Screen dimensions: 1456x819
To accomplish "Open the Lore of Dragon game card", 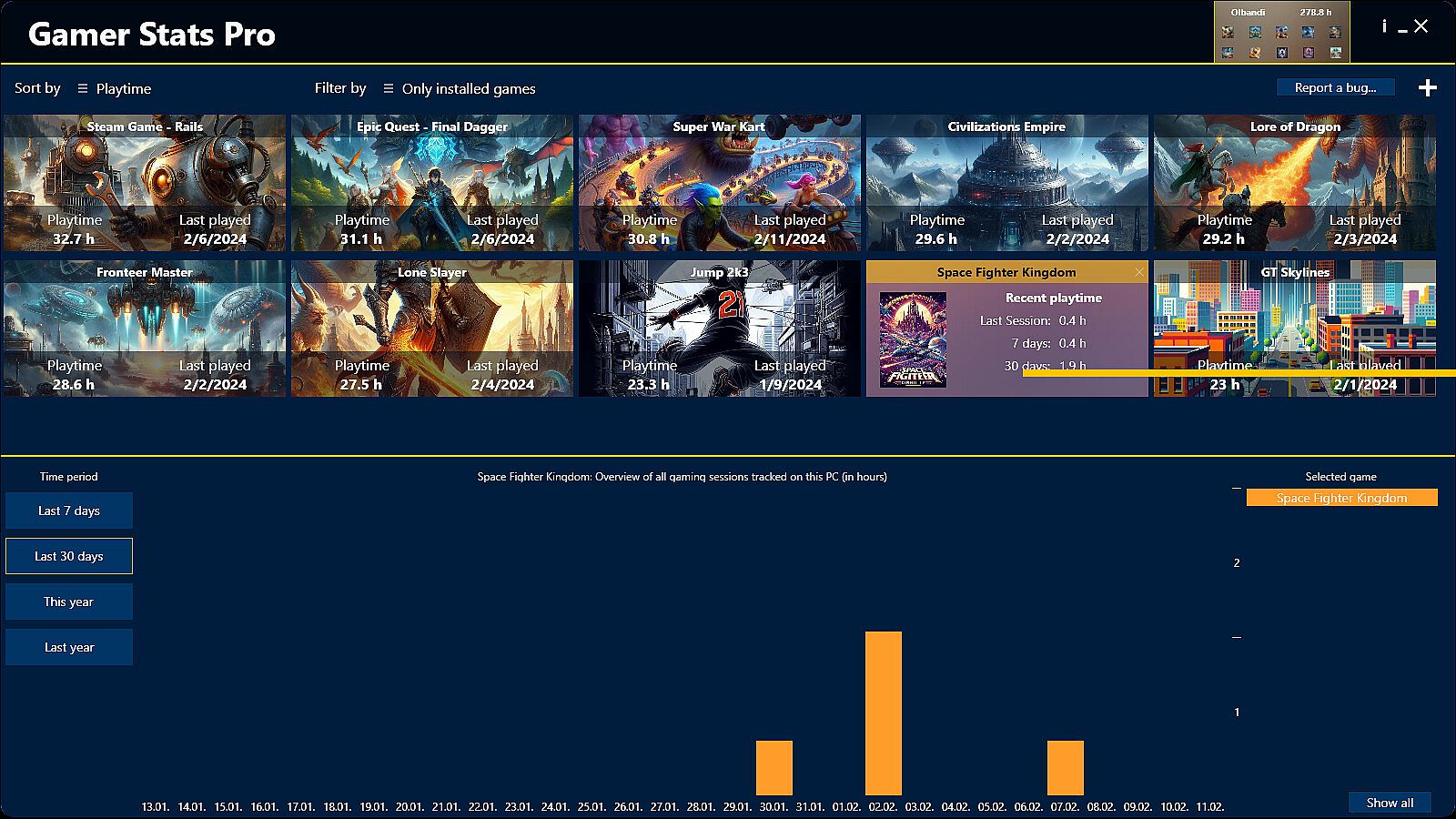I will tap(1295, 183).
